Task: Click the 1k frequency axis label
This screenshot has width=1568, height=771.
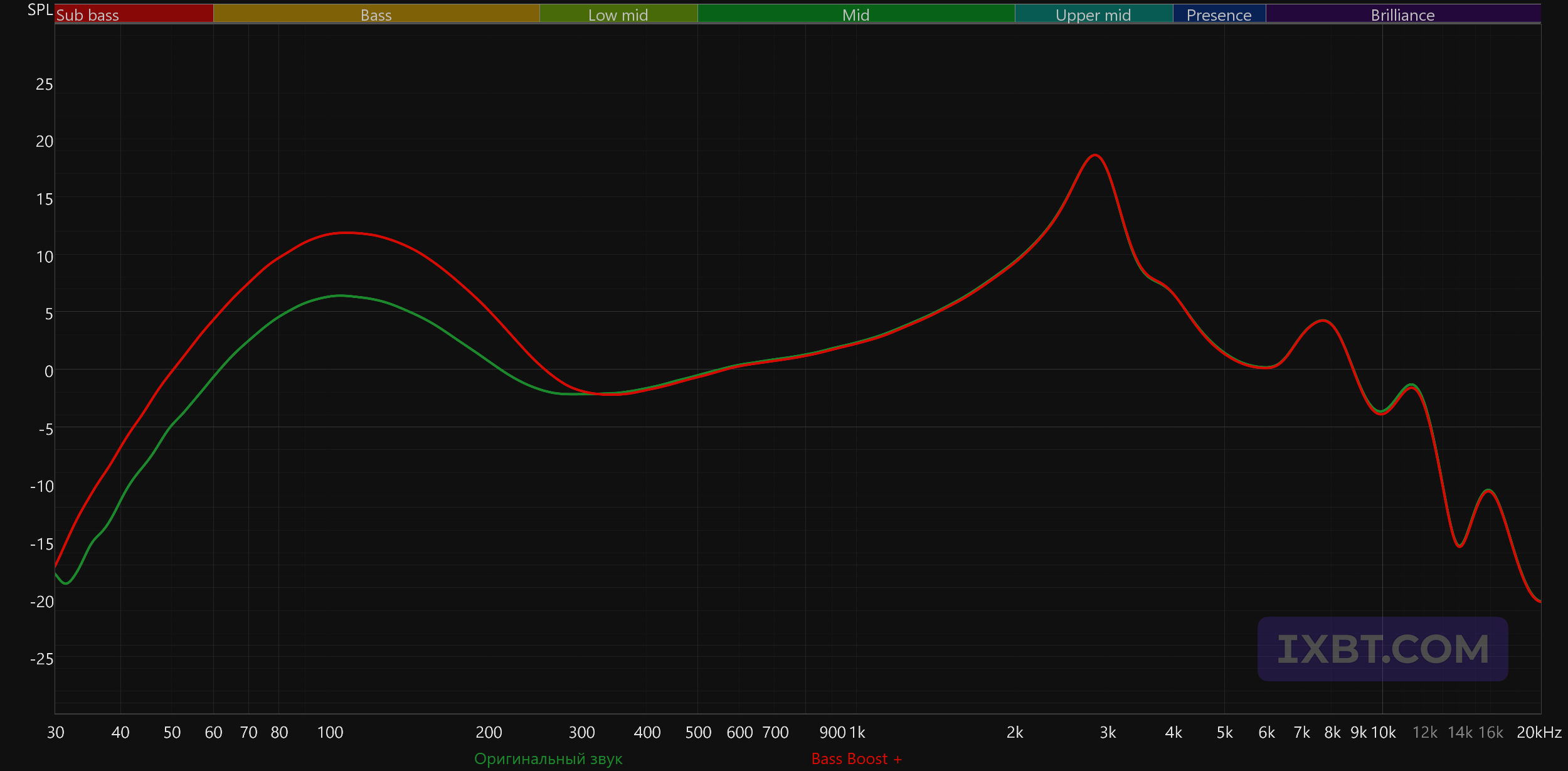Action: [857, 732]
